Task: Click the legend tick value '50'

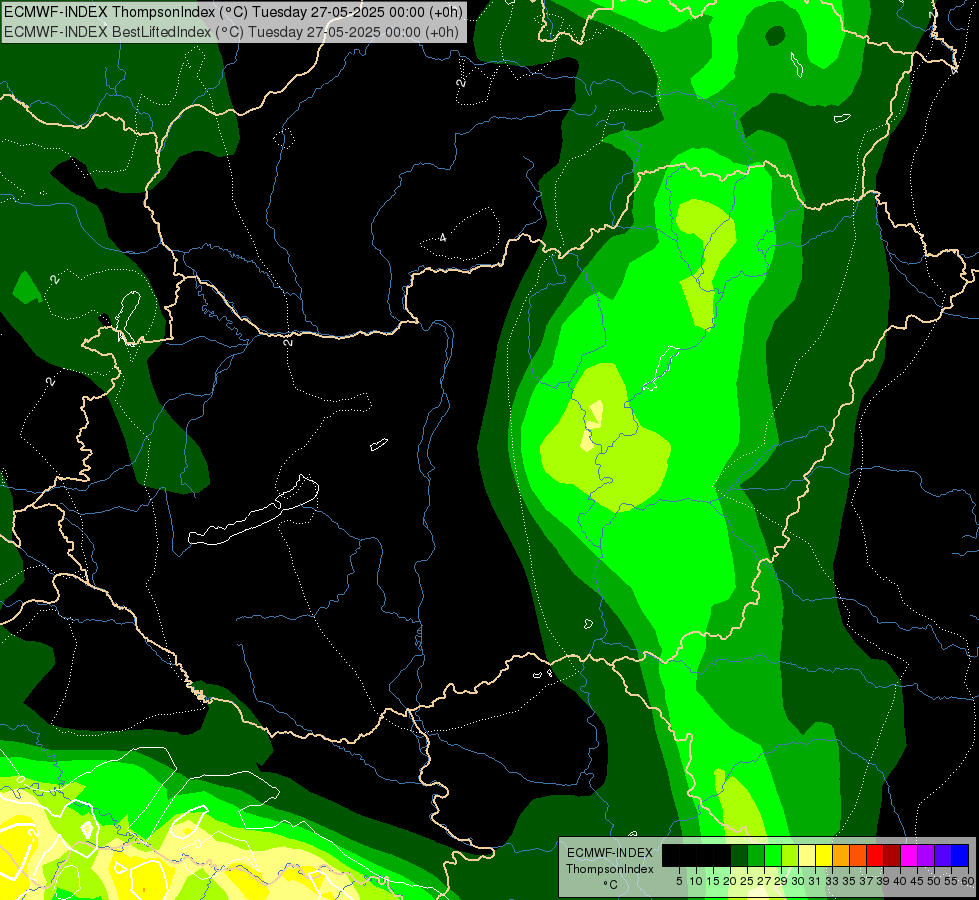Action: 935,881
